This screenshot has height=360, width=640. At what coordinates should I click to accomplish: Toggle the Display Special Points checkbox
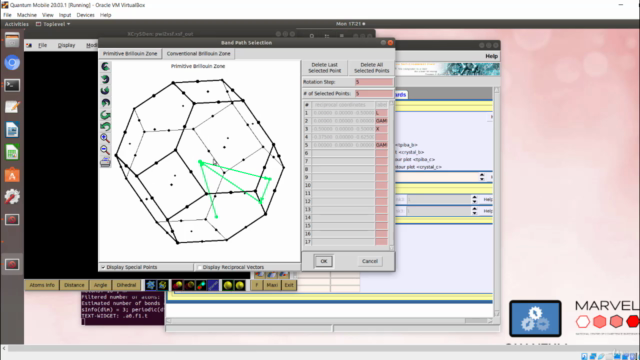pyautogui.click(x=103, y=267)
